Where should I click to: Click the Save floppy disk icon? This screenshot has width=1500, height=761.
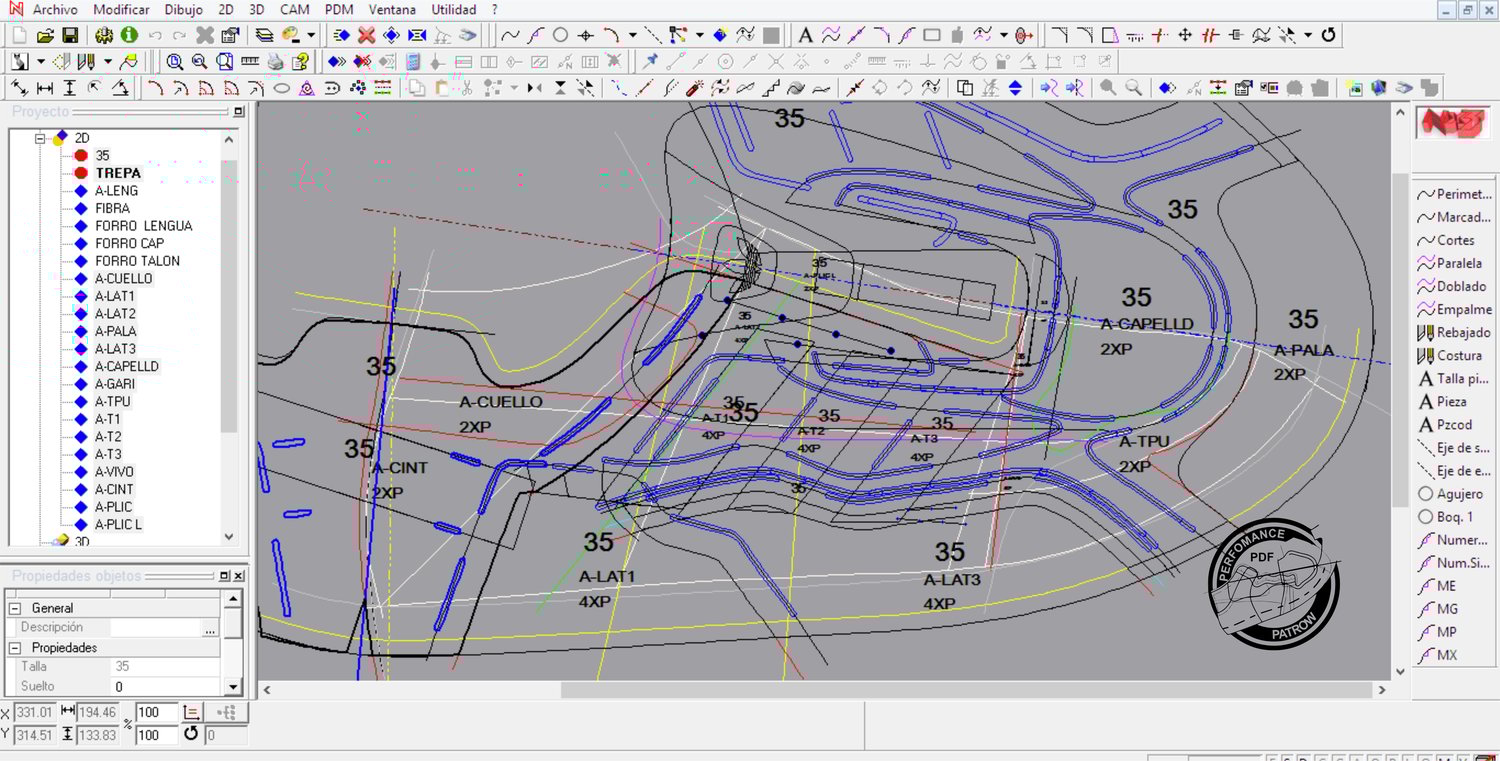70,35
